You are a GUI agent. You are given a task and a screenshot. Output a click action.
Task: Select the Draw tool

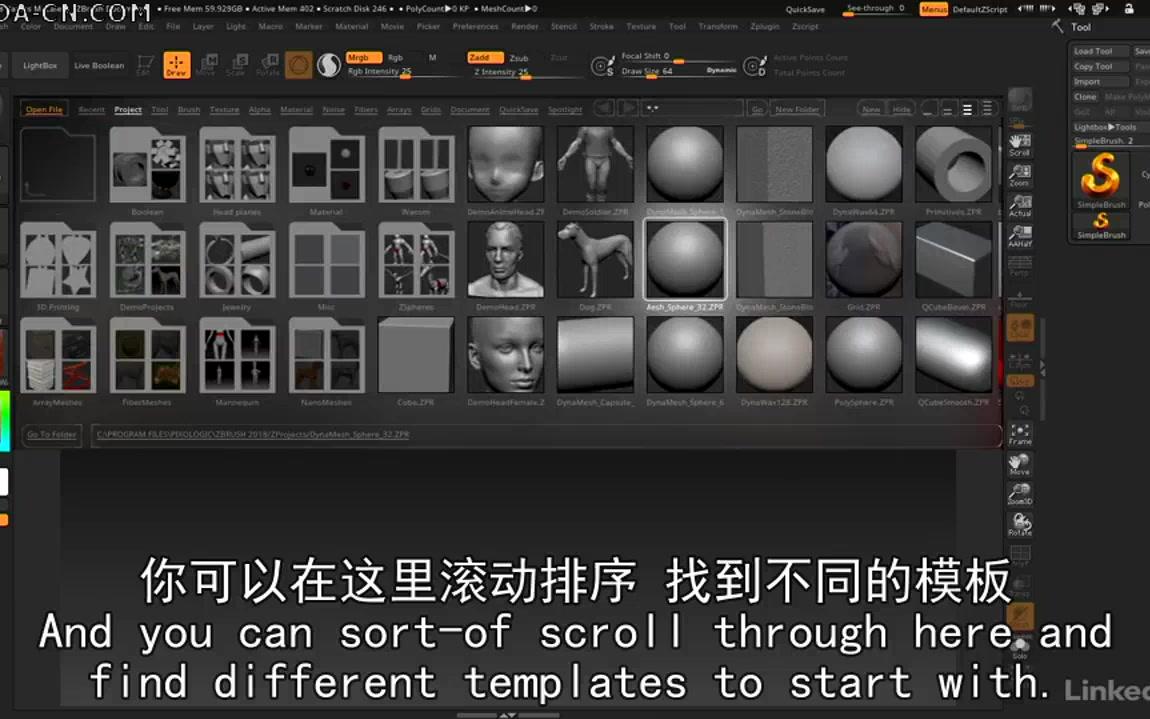coord(177,65)
